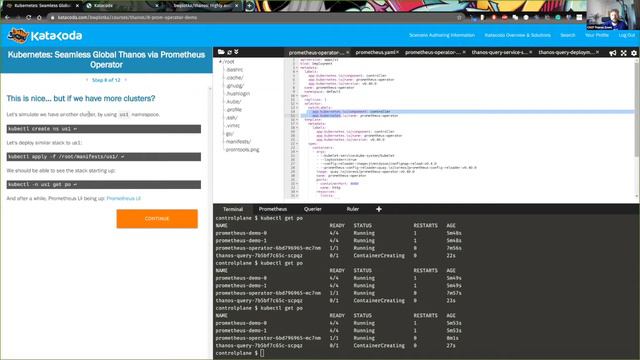
Task: Open .bashrc in file tree
Action: (x=234, y=70)
